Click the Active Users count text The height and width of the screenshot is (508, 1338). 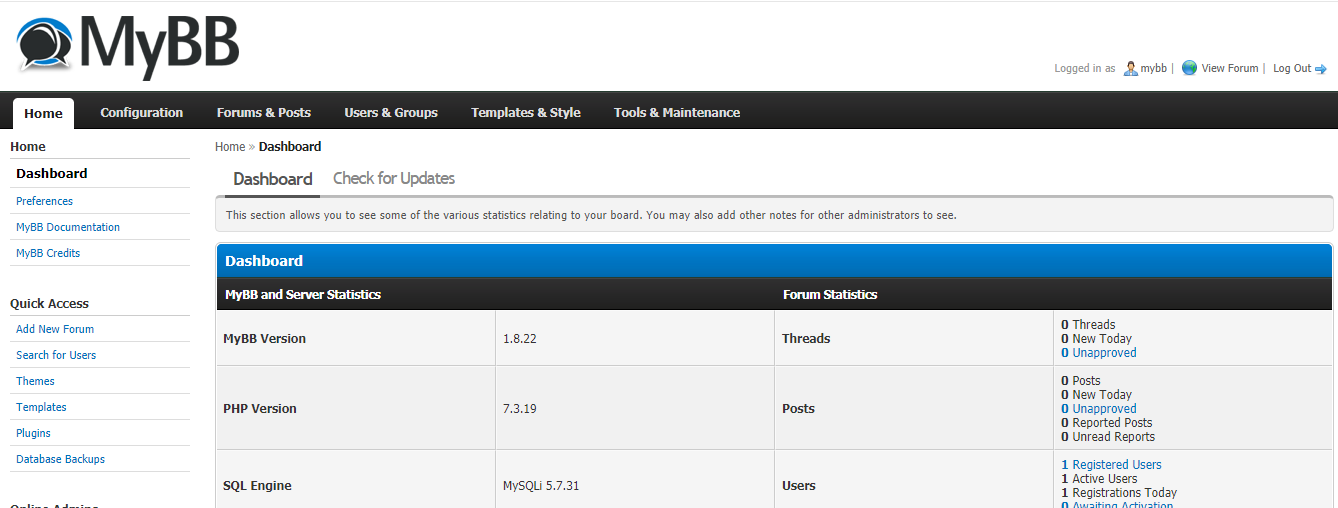pos(1099,479)
